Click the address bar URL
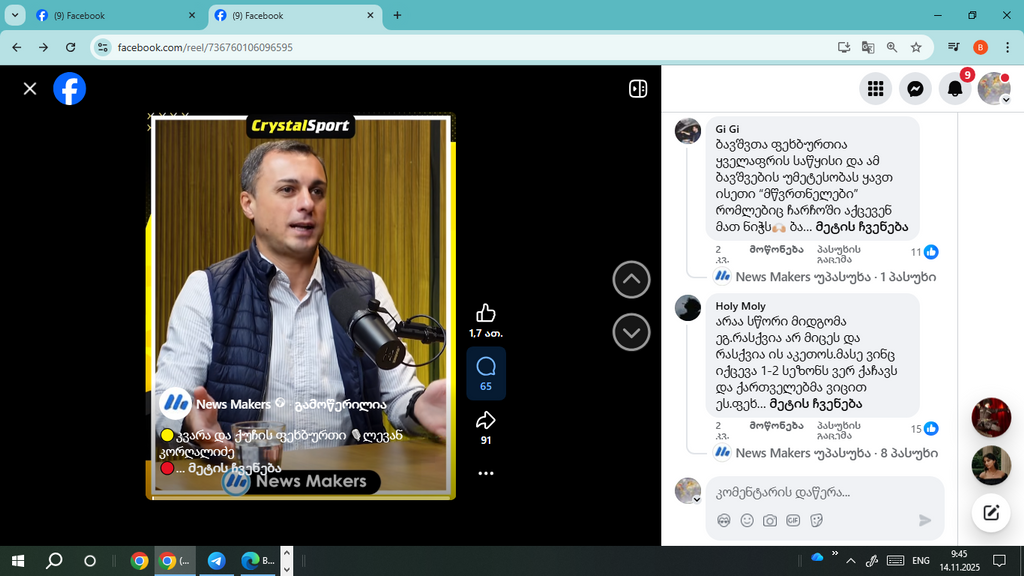This screenshot has height=576, width=1024. pos(205,47)
